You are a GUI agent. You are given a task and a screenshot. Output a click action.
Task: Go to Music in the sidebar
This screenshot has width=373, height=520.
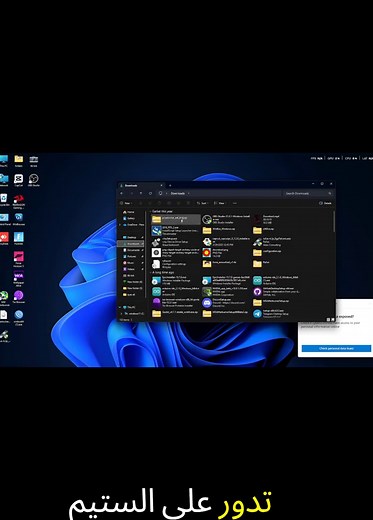tap(132, 263)
